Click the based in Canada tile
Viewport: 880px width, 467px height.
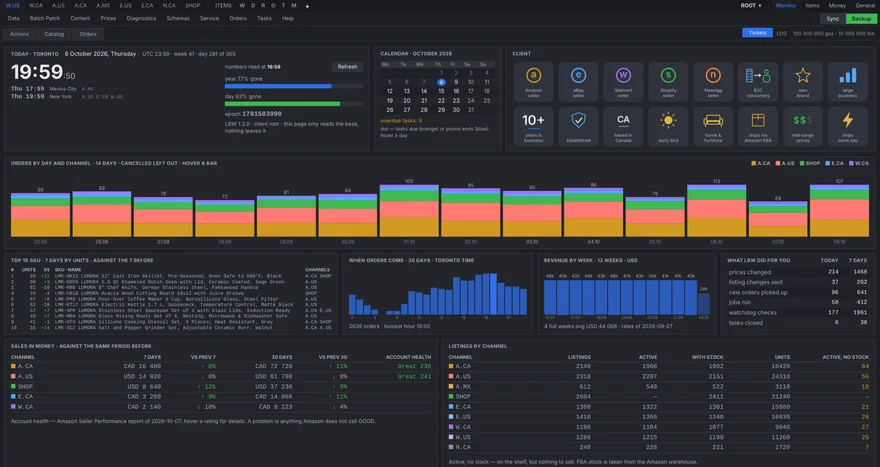pos(623,127)
